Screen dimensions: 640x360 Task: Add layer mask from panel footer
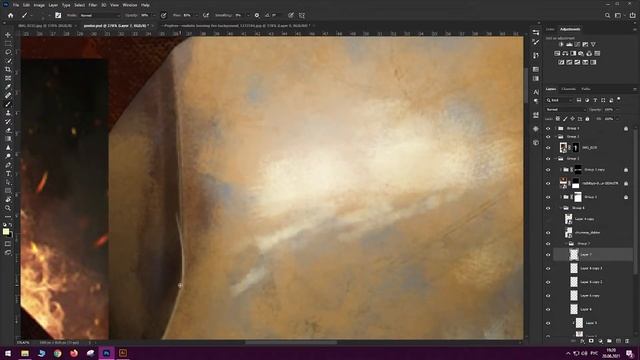[x=591, y=341]
